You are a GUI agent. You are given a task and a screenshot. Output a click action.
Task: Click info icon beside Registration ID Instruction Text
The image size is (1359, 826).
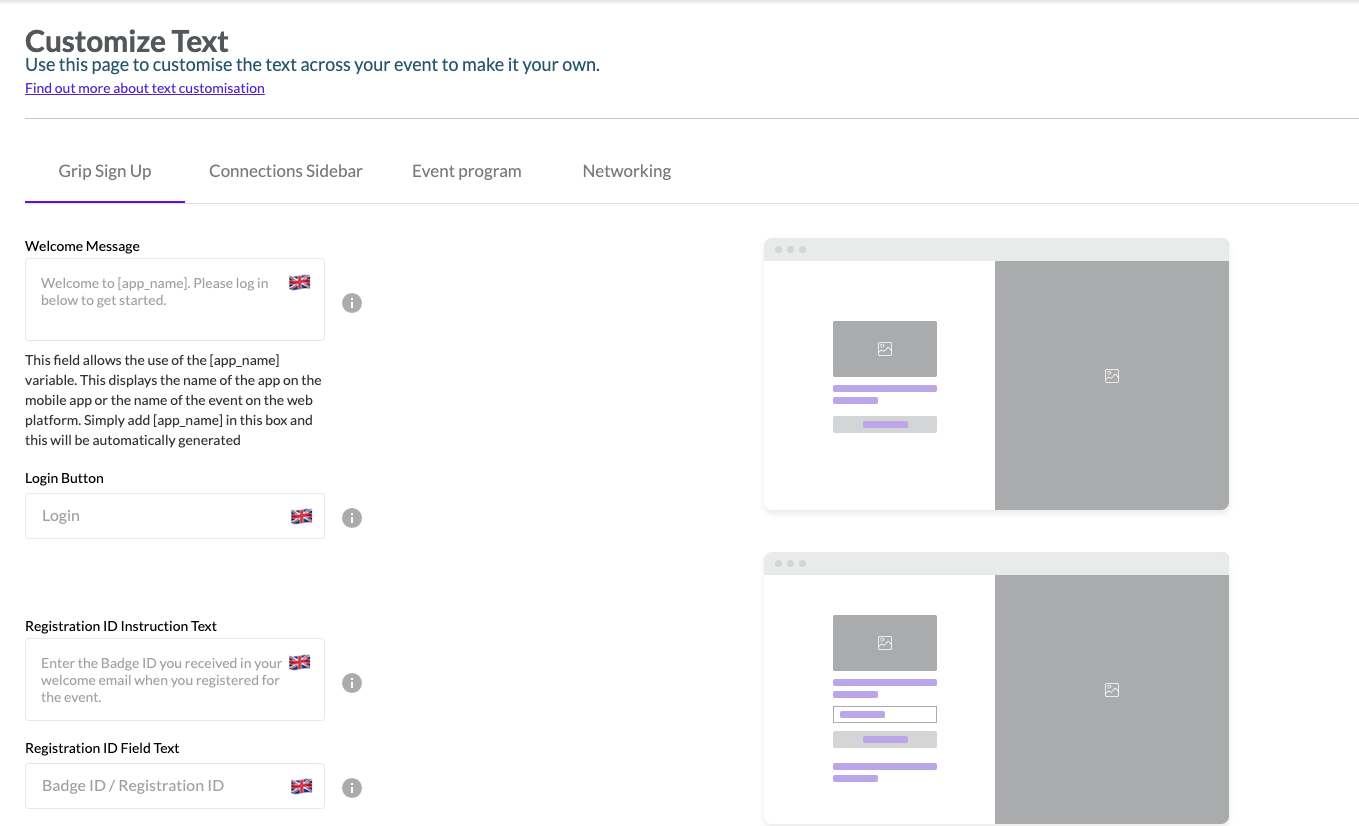pyautogui.click(x=352, y=683)
